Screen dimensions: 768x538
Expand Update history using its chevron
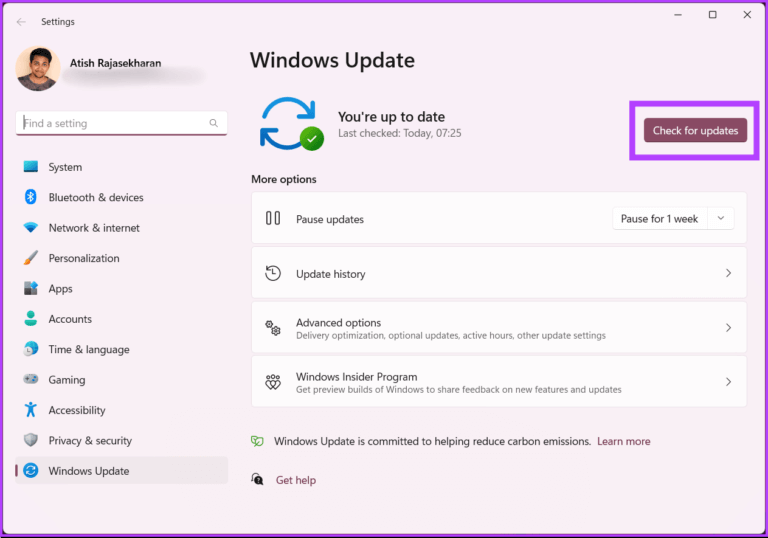point(728,273)
